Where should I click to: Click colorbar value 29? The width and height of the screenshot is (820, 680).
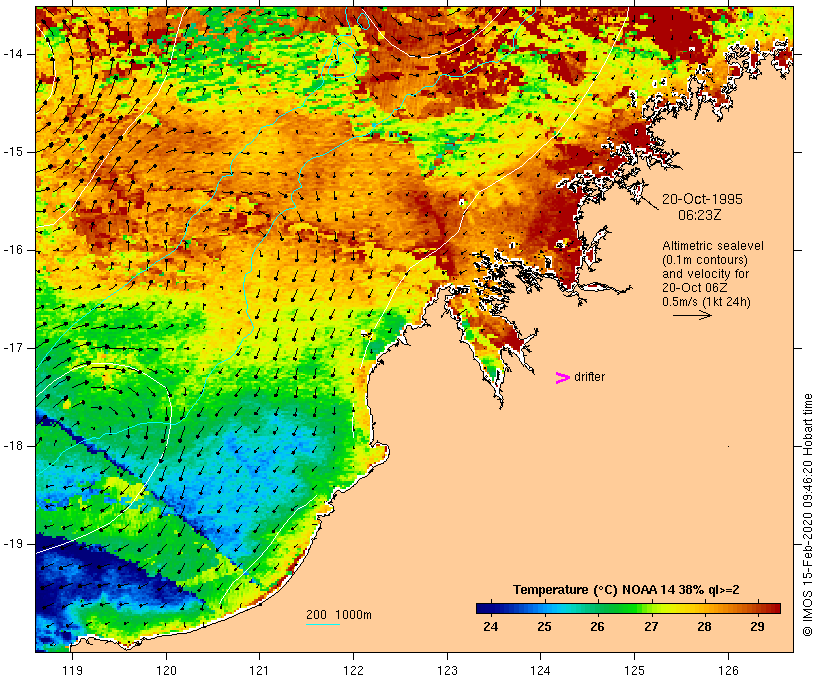[757, 627]
